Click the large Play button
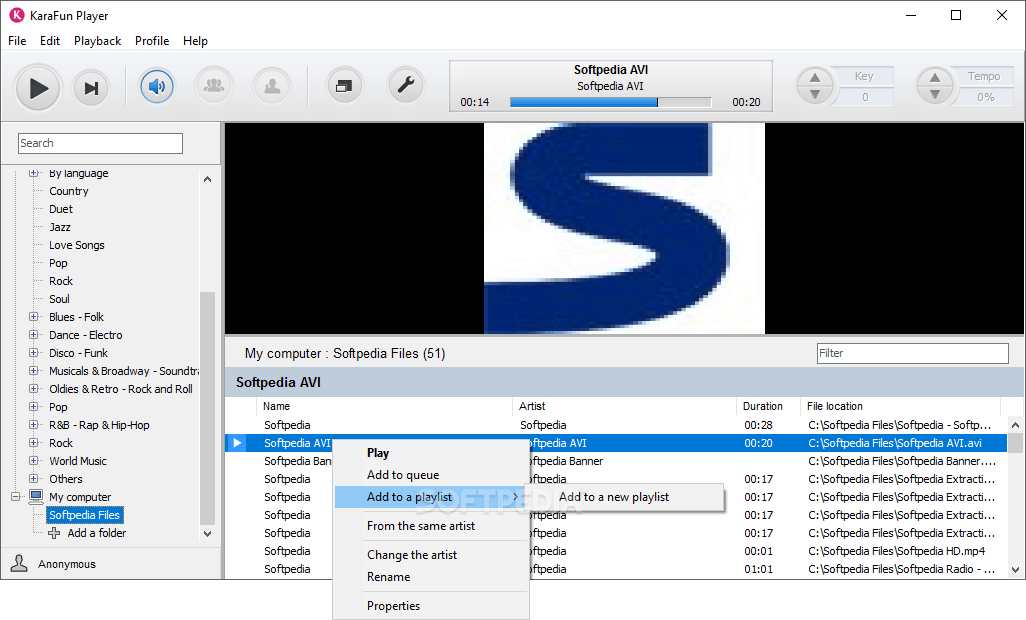1026x620 pixels. coord(38,88)
